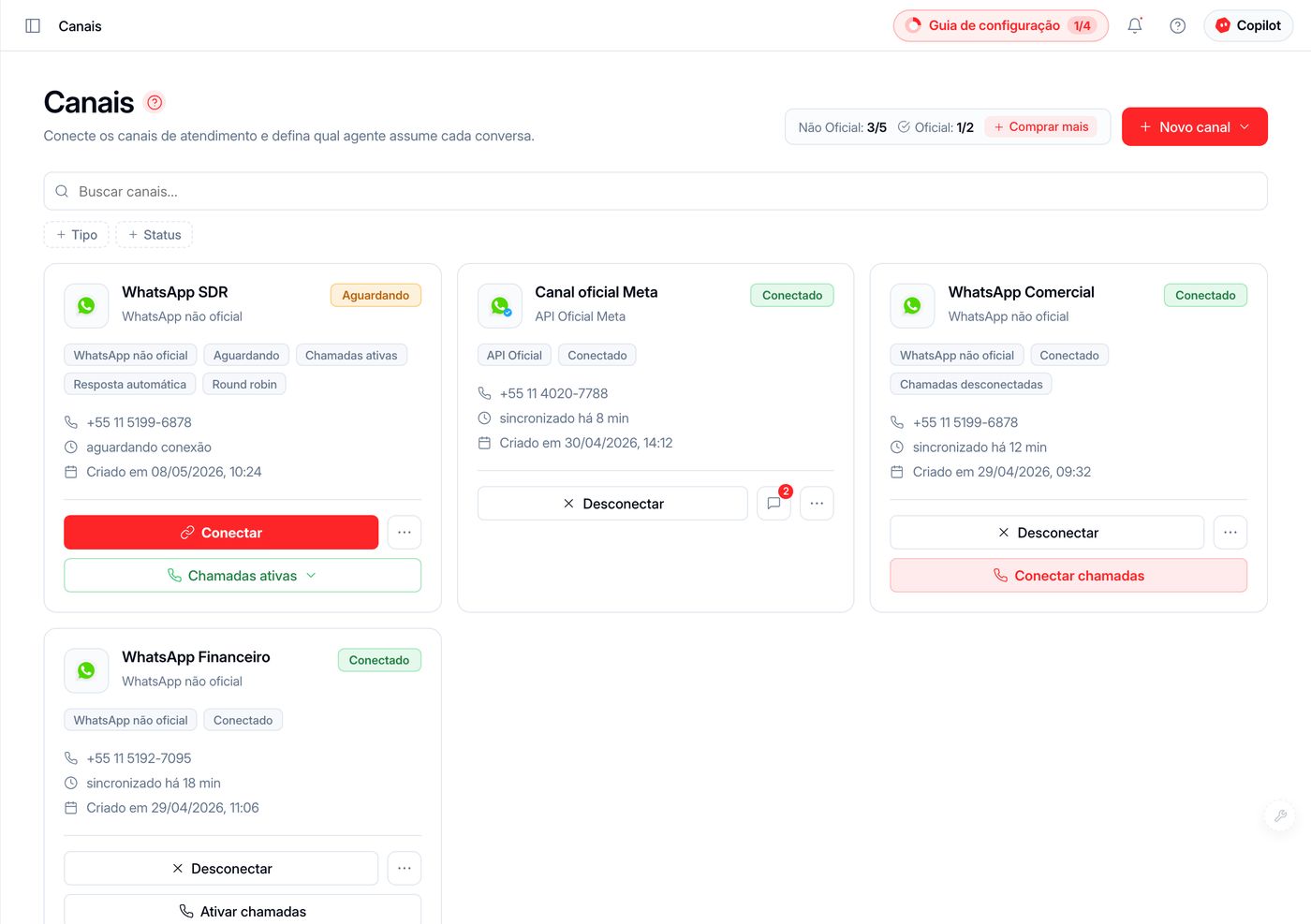
Task: Expand the Chamadas ativas dropdown
Action: tap(243, 576)
